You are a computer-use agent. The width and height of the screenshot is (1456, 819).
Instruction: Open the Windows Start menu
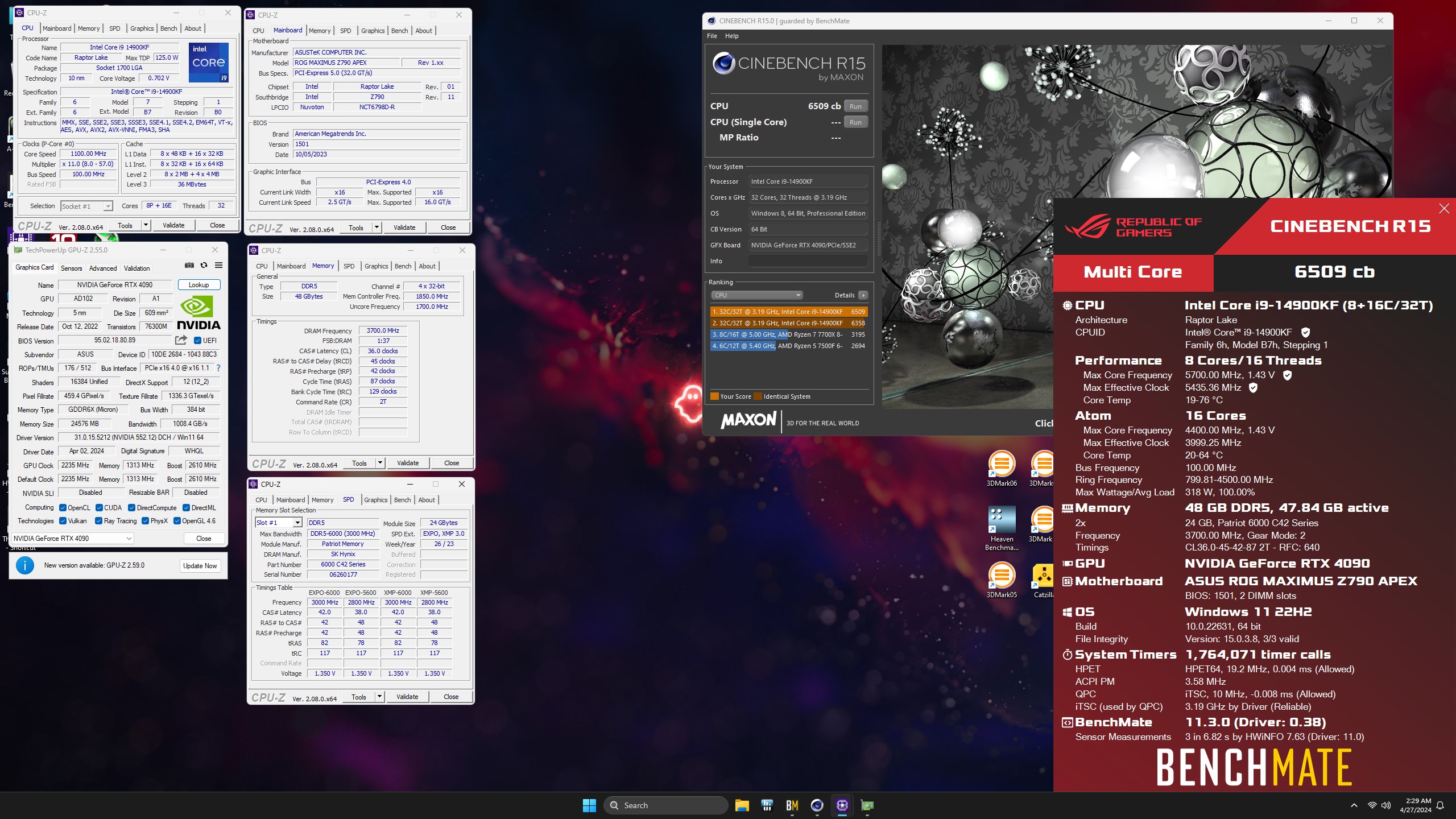[x=589, y=805]
